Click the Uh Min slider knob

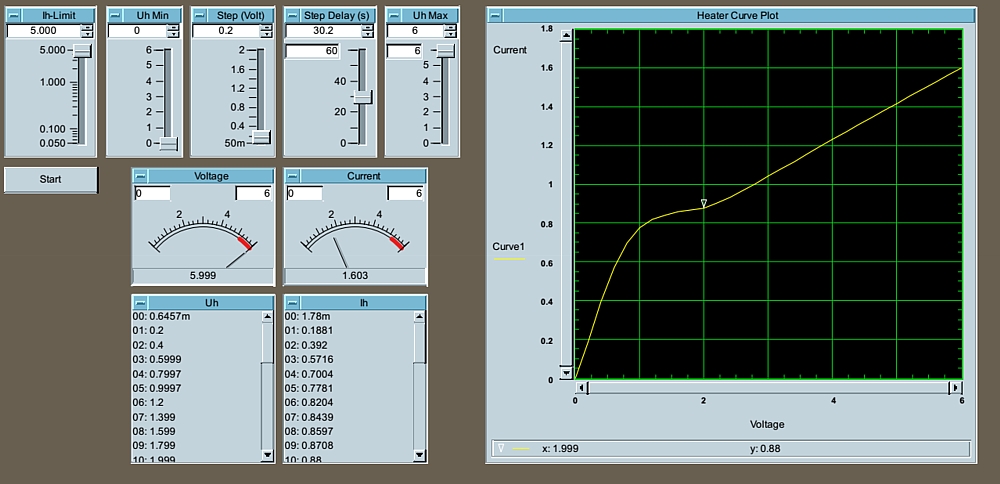169,144
